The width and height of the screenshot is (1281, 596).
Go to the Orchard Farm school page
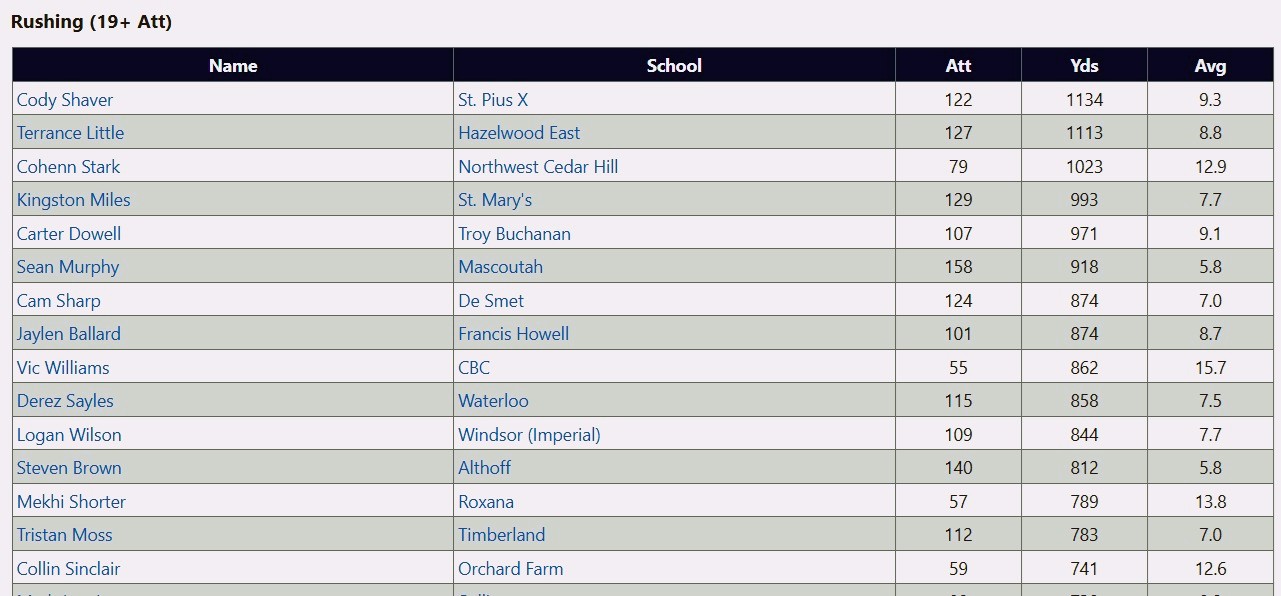510,569
